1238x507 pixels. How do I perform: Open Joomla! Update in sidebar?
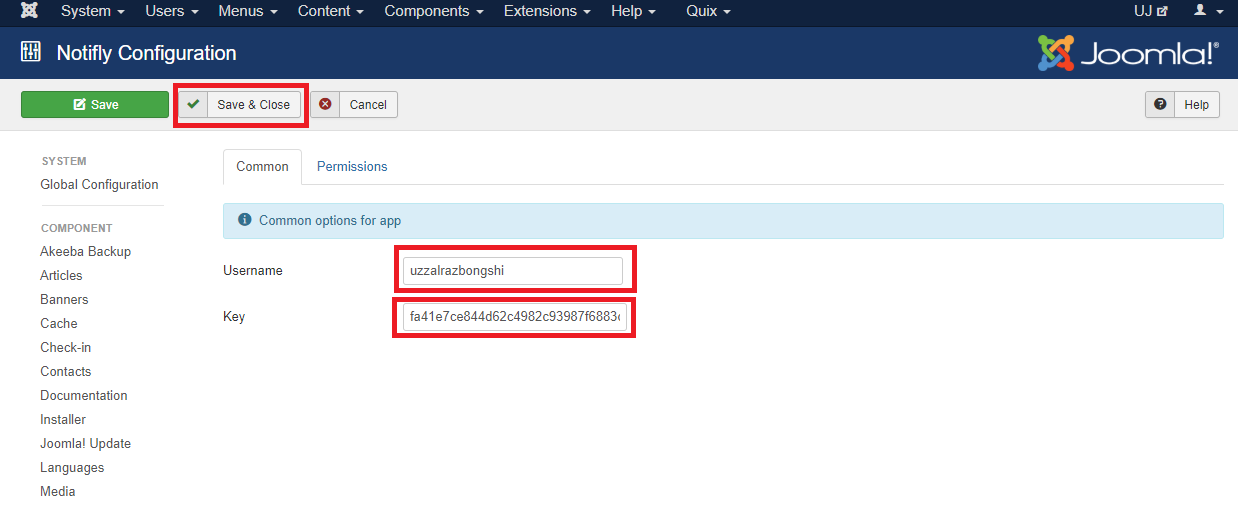(85, 444)
